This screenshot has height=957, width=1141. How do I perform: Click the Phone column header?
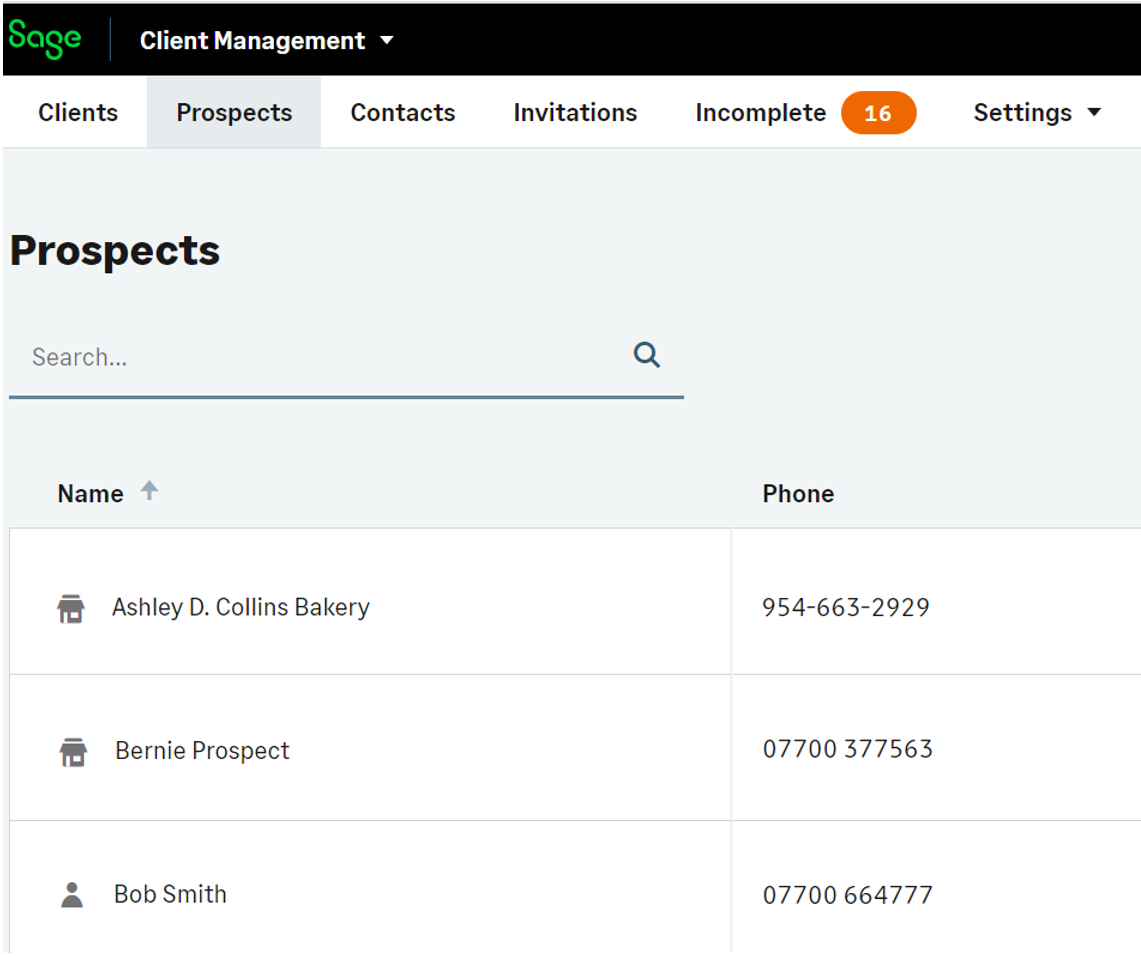(x=797, y=493)
